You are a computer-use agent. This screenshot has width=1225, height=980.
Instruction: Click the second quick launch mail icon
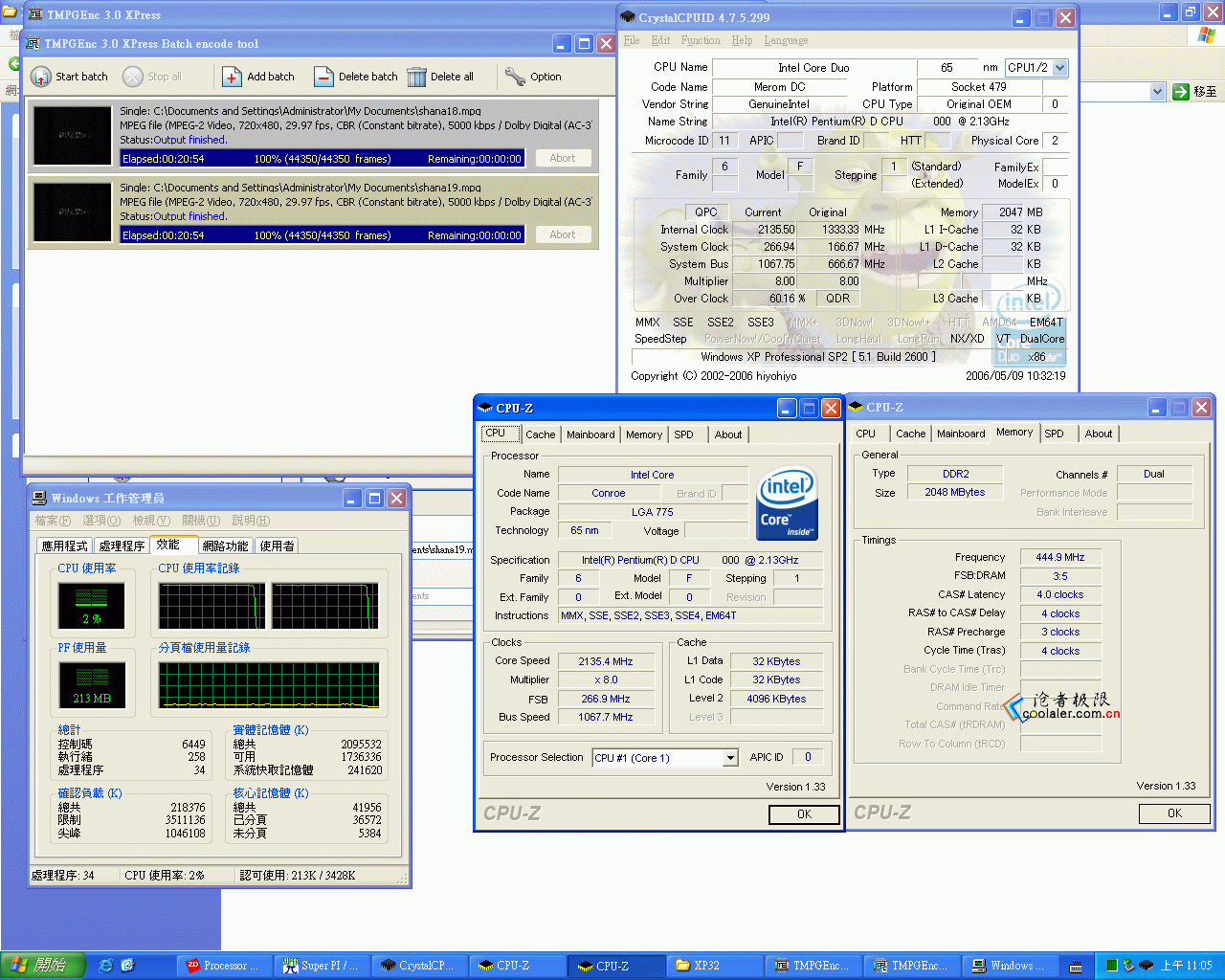click(127, 966)
